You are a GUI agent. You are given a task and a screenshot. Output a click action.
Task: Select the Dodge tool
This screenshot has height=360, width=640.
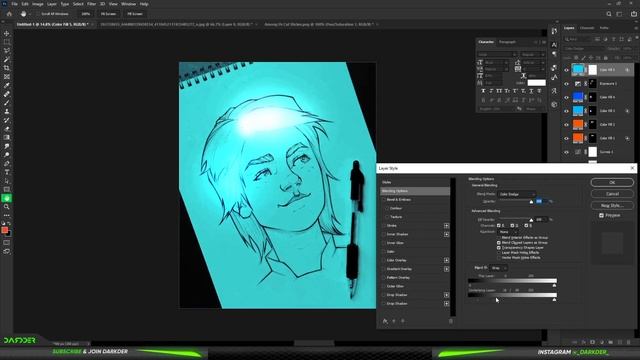pos(7,155)
